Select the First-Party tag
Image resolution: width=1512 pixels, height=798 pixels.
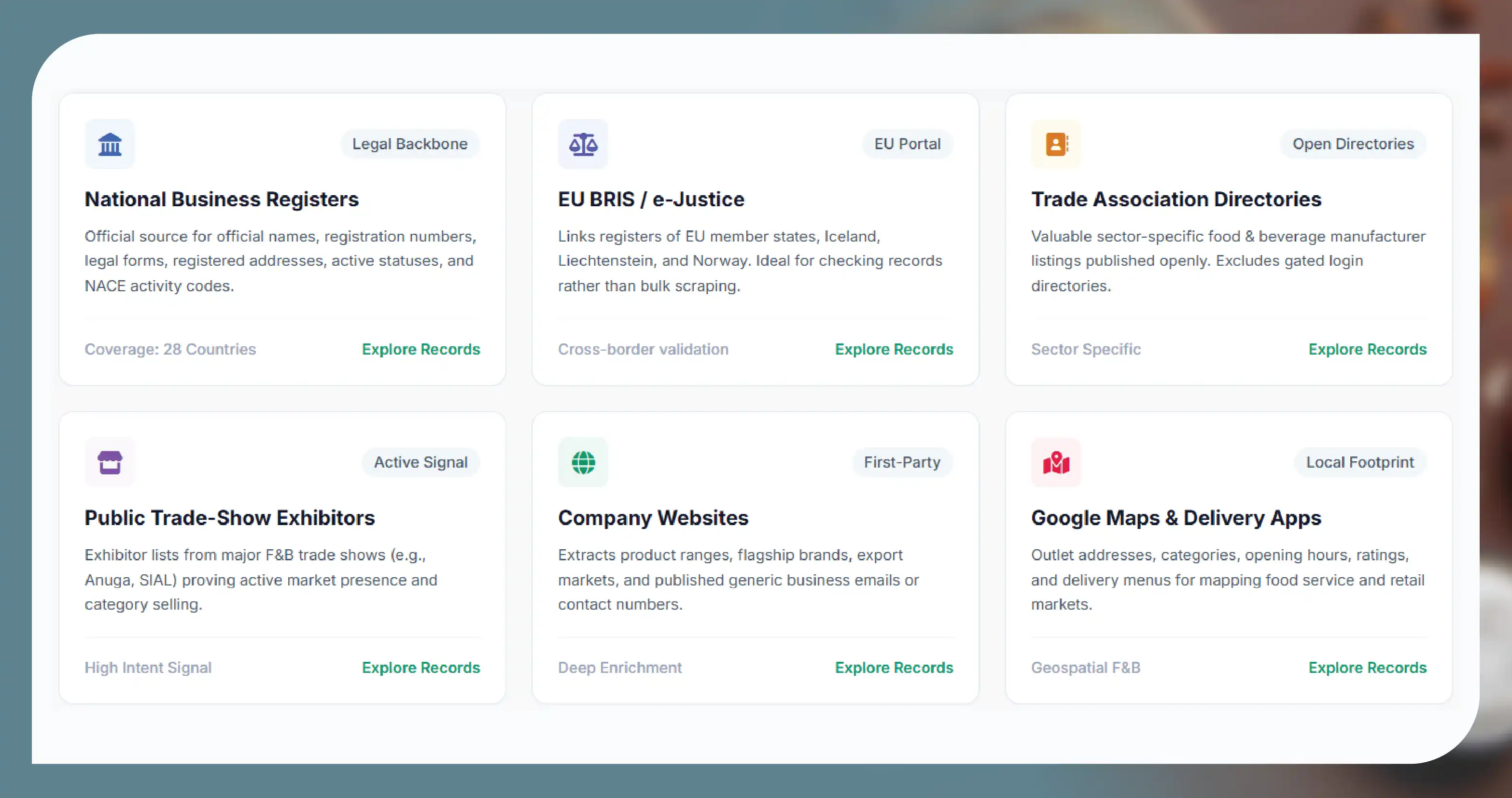902,462
